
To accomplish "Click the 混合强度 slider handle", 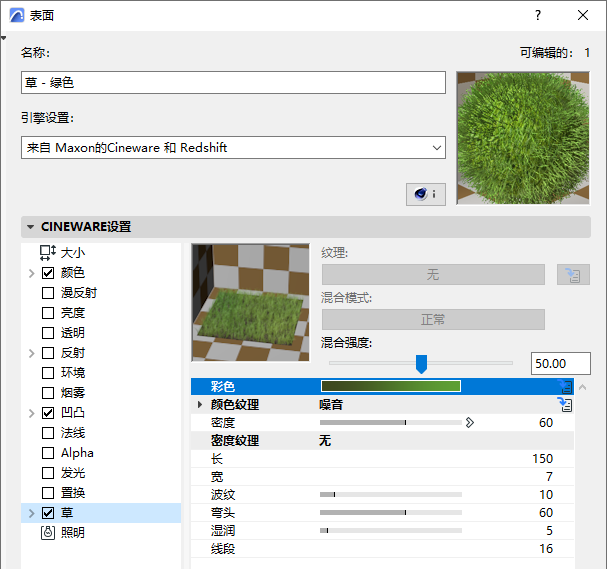I will (x=421, y=364).
